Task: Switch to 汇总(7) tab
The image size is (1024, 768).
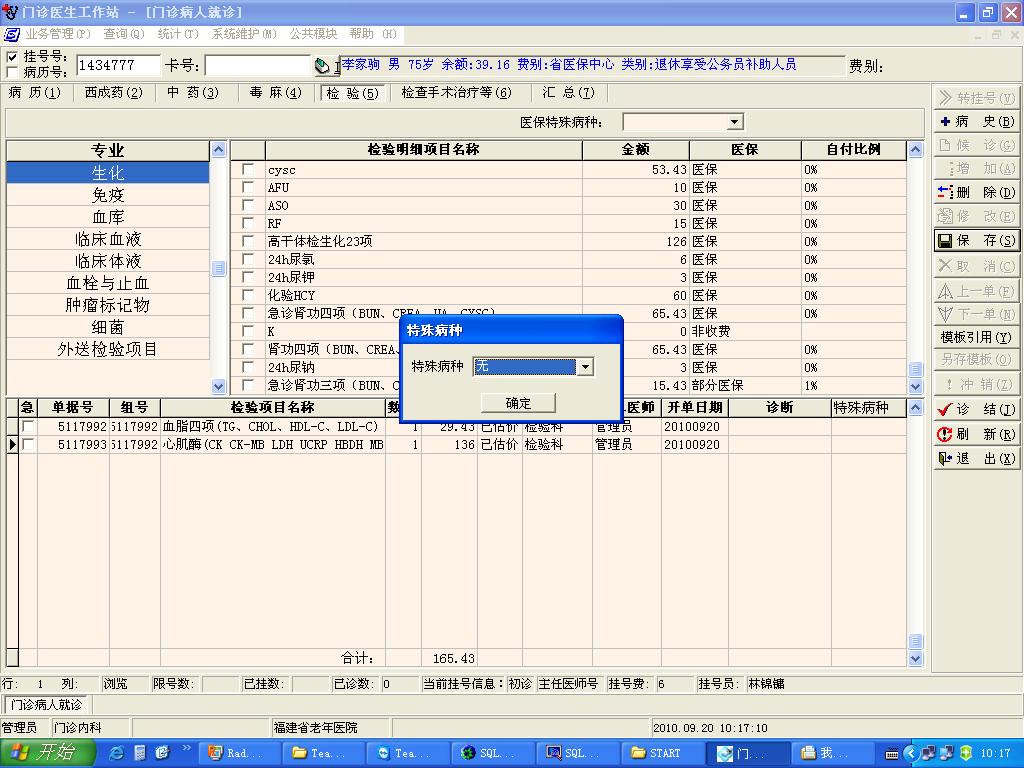Action: point(569,93)
